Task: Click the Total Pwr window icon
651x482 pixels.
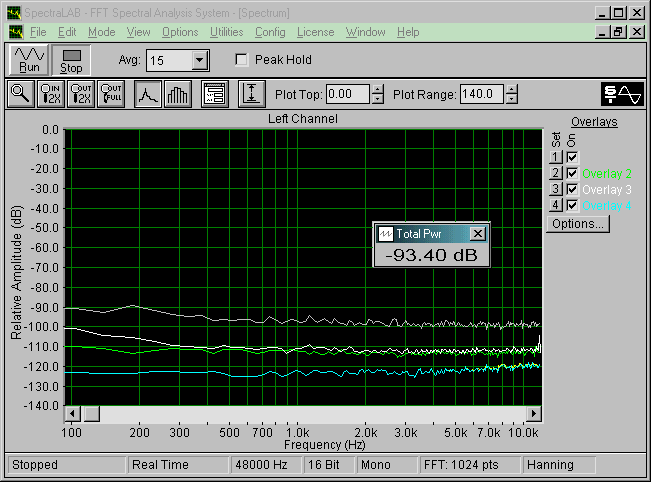Action: (x=386, y=234)
